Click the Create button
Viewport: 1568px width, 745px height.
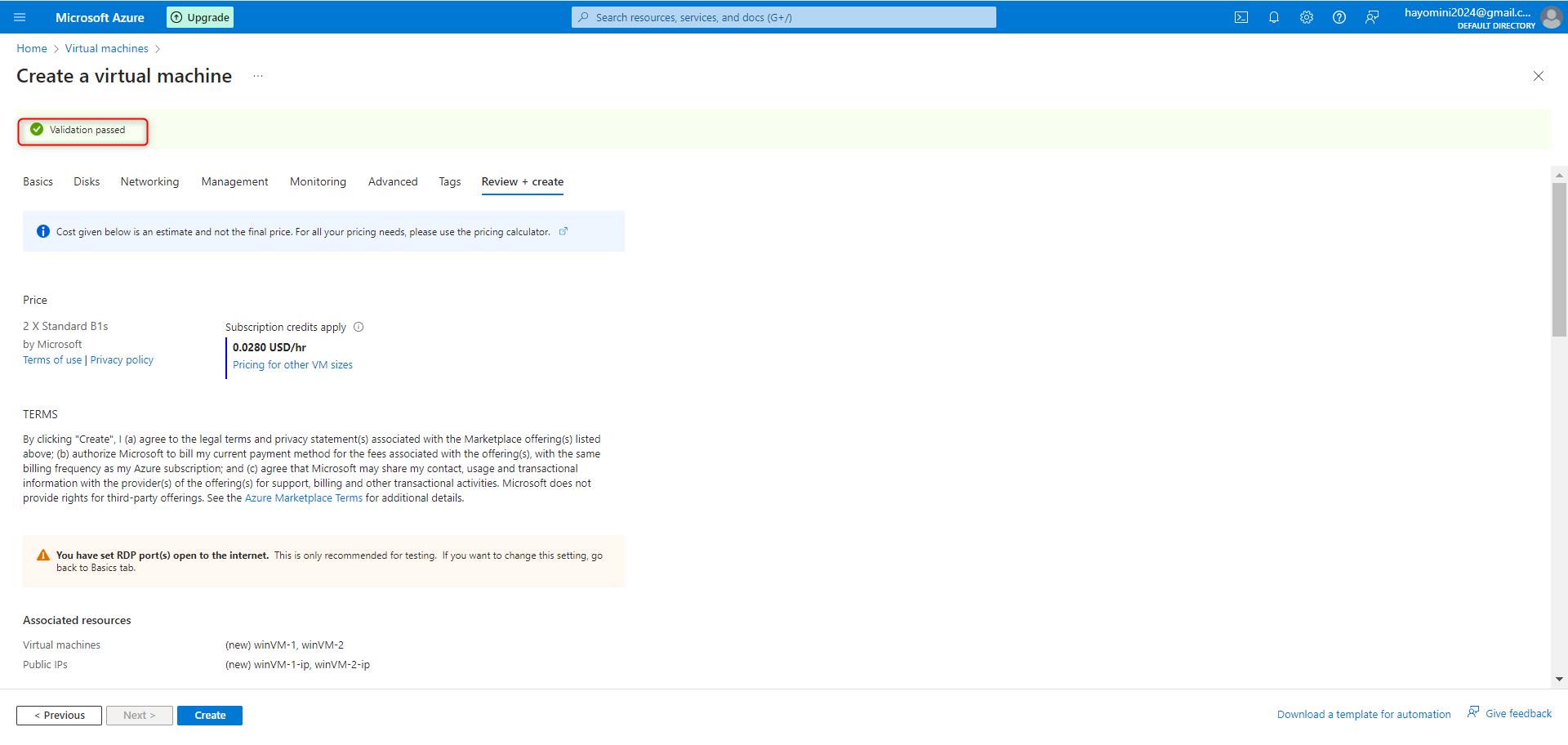click(x=210, y=716)
